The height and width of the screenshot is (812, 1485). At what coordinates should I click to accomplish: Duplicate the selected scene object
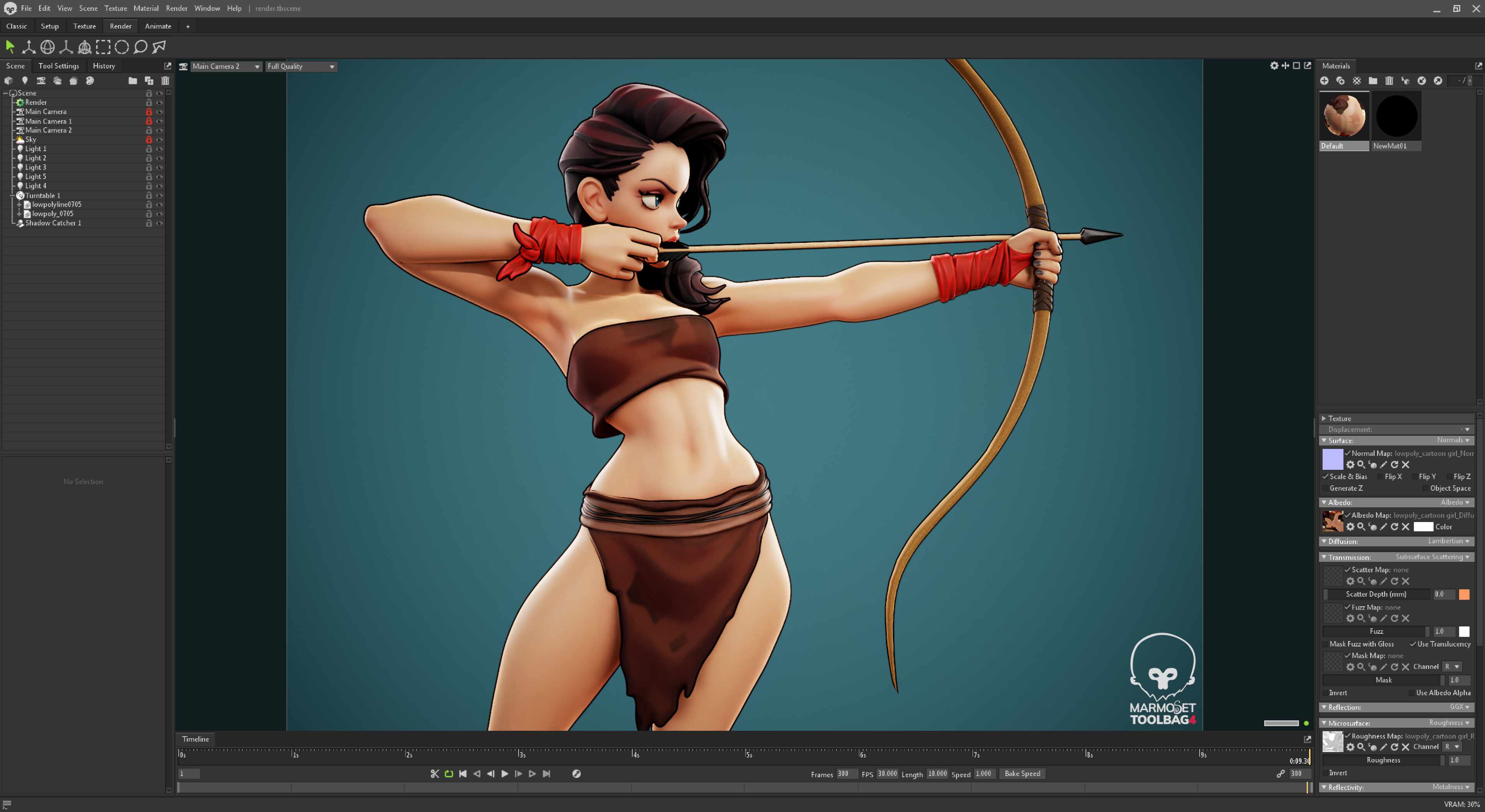click(149, 81)
